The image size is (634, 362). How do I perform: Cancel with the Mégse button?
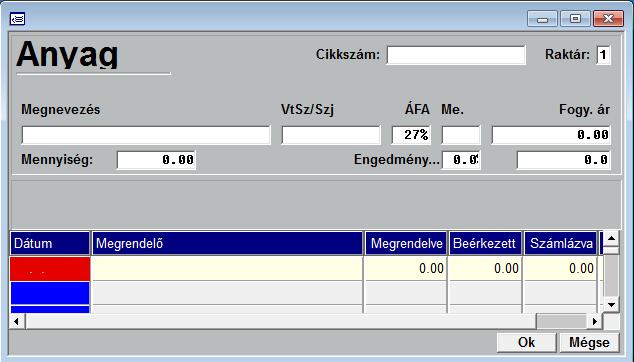tap(589, 343)
